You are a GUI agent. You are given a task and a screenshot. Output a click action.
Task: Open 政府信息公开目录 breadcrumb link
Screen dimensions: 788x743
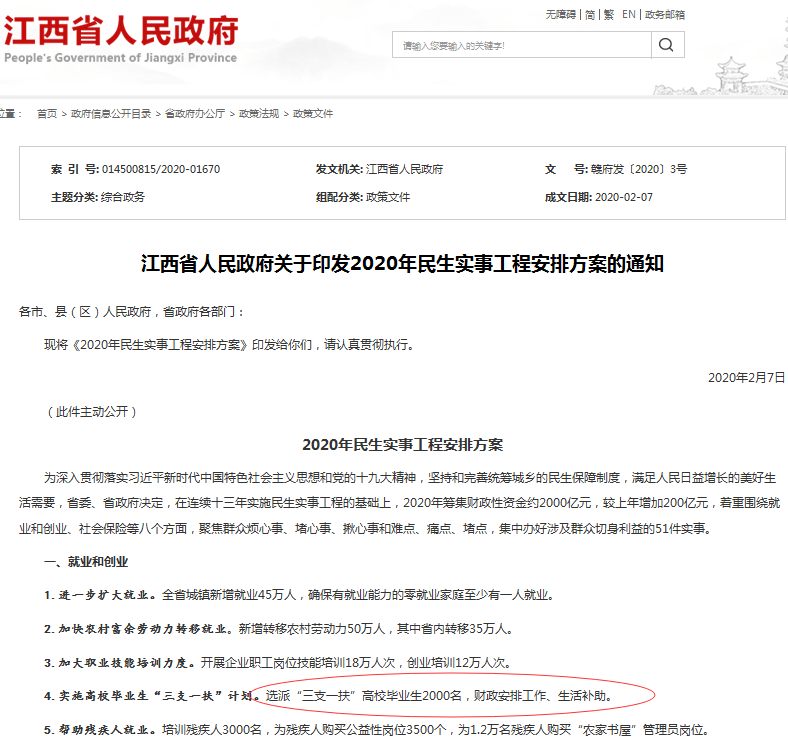pyautogui.click(x=111, y=114)
